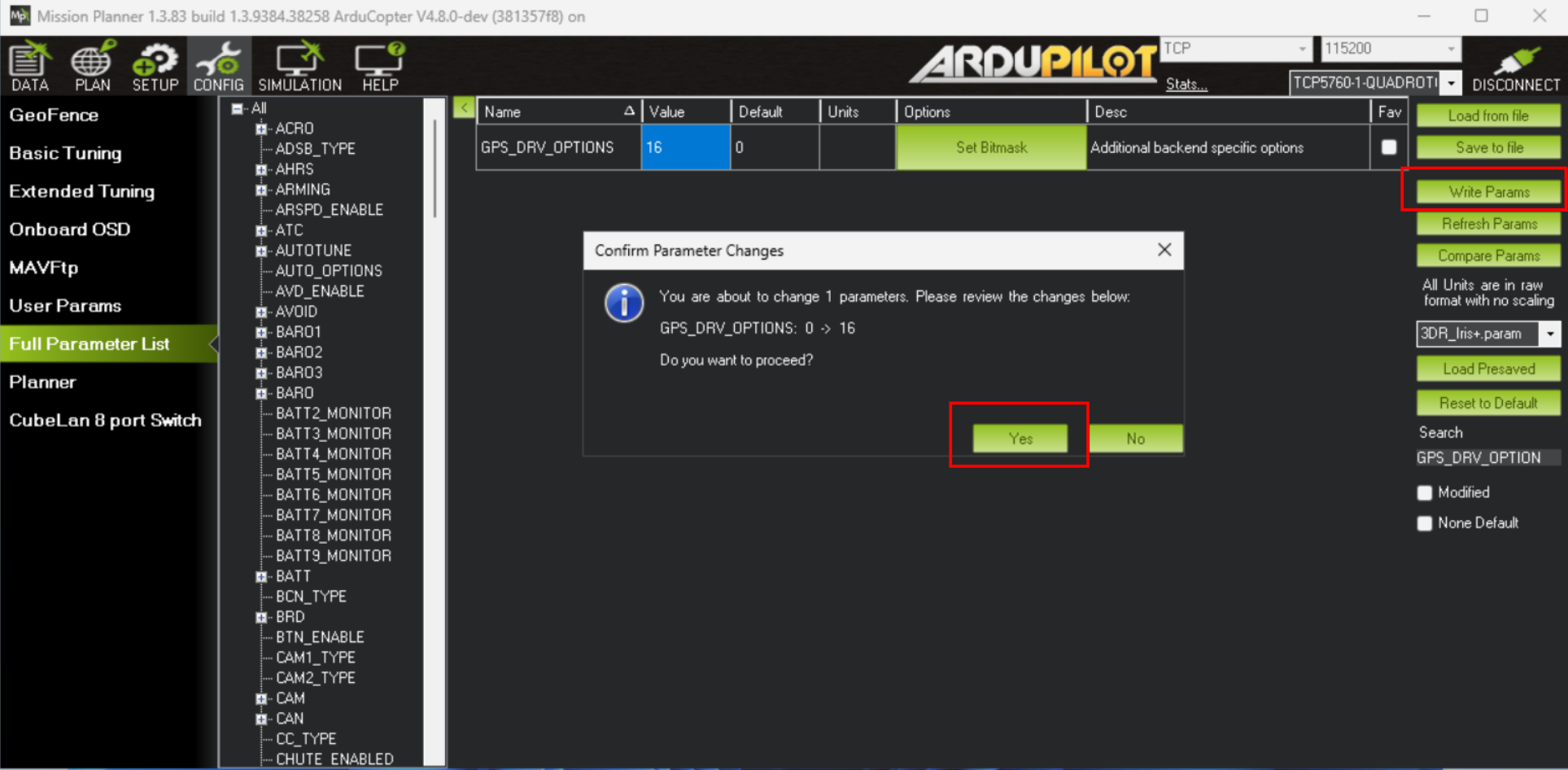Cancel changes with the No button

click(1136, 439)
